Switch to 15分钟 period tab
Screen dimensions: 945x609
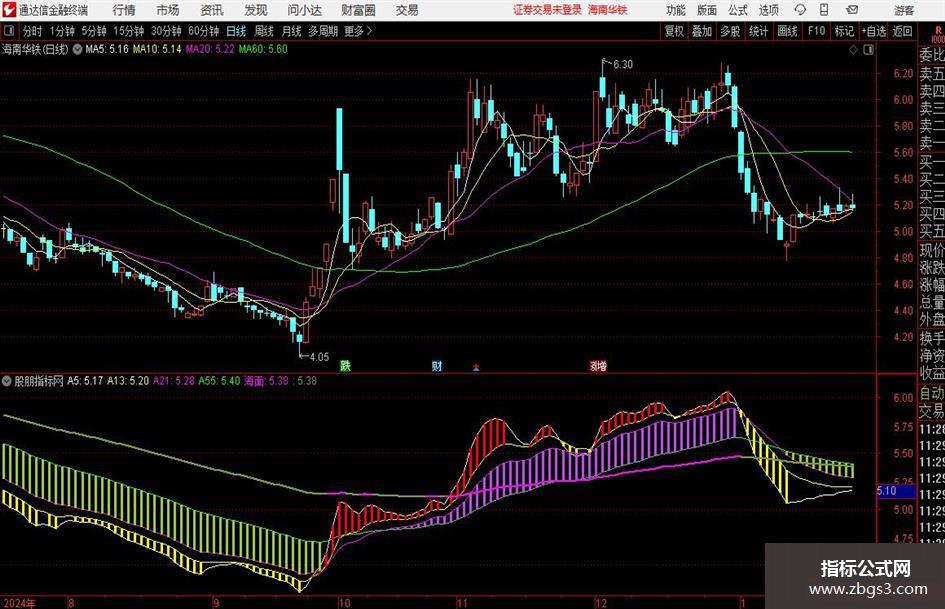click(x=129, y=31)
